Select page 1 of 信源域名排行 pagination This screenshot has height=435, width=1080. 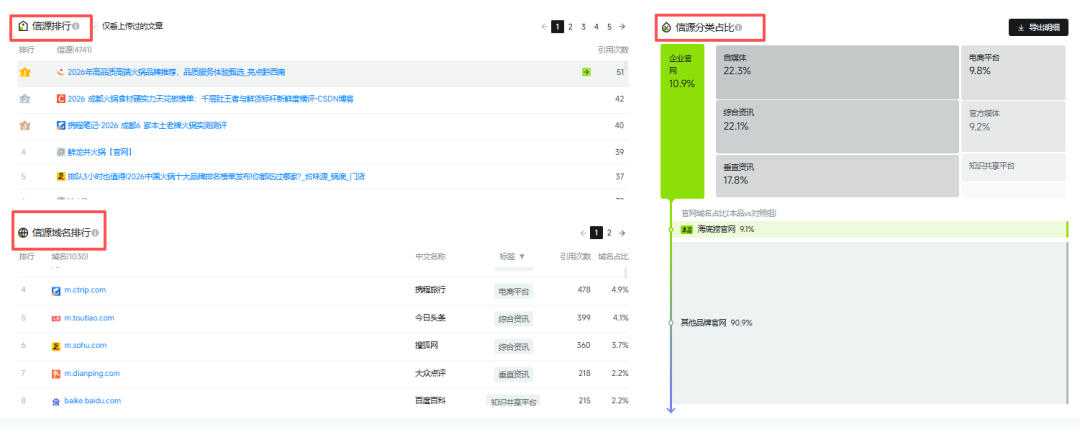click(596, 233)
